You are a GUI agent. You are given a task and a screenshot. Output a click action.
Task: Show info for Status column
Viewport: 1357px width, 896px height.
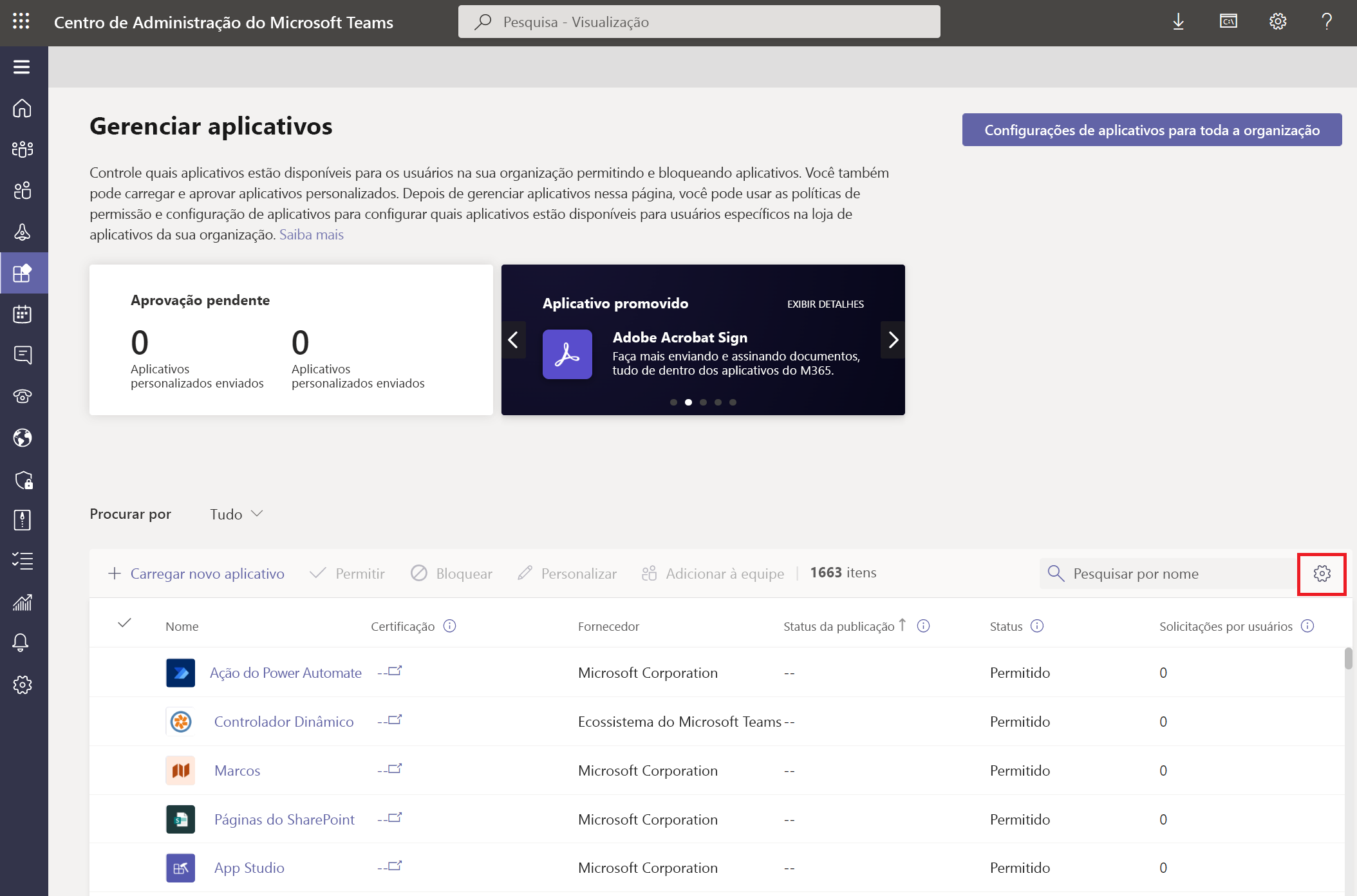click(x=1037, y=626)
